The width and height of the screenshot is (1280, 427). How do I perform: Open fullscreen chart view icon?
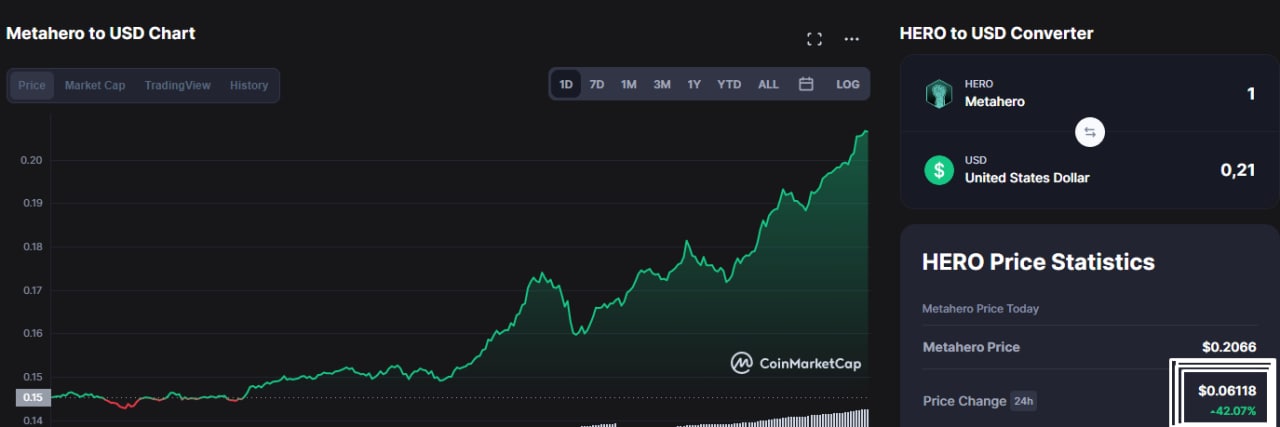(814, 39)
